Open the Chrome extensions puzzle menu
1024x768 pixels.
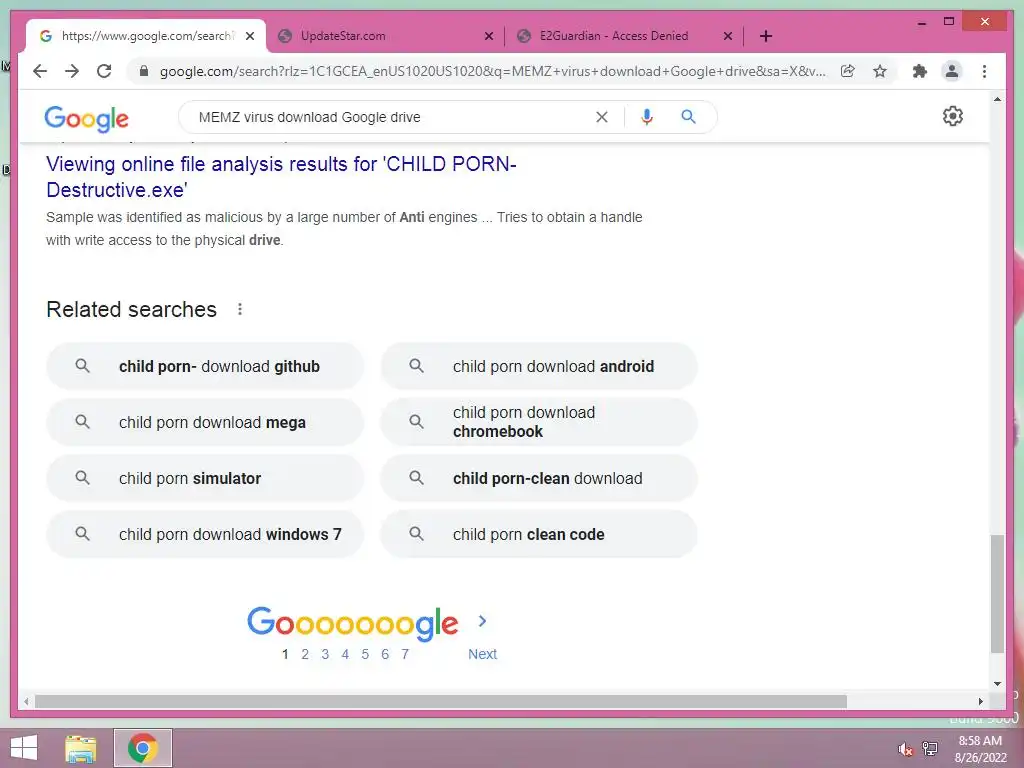coord(920,71)
